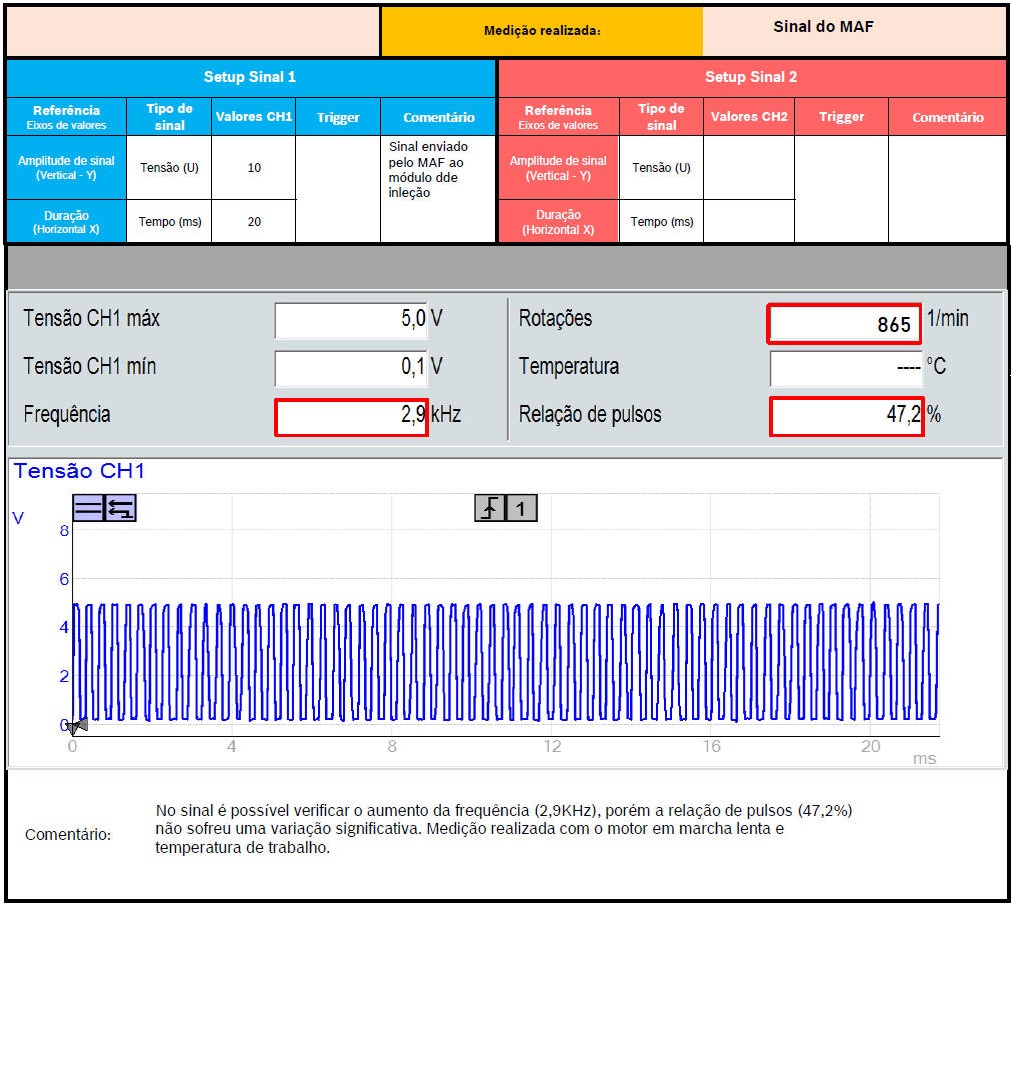Click the Tensão CH1 graph title
Image resolution: width=1012 pixels, height=1082 pixels.
pyautogui.click(x=79, y=471)
